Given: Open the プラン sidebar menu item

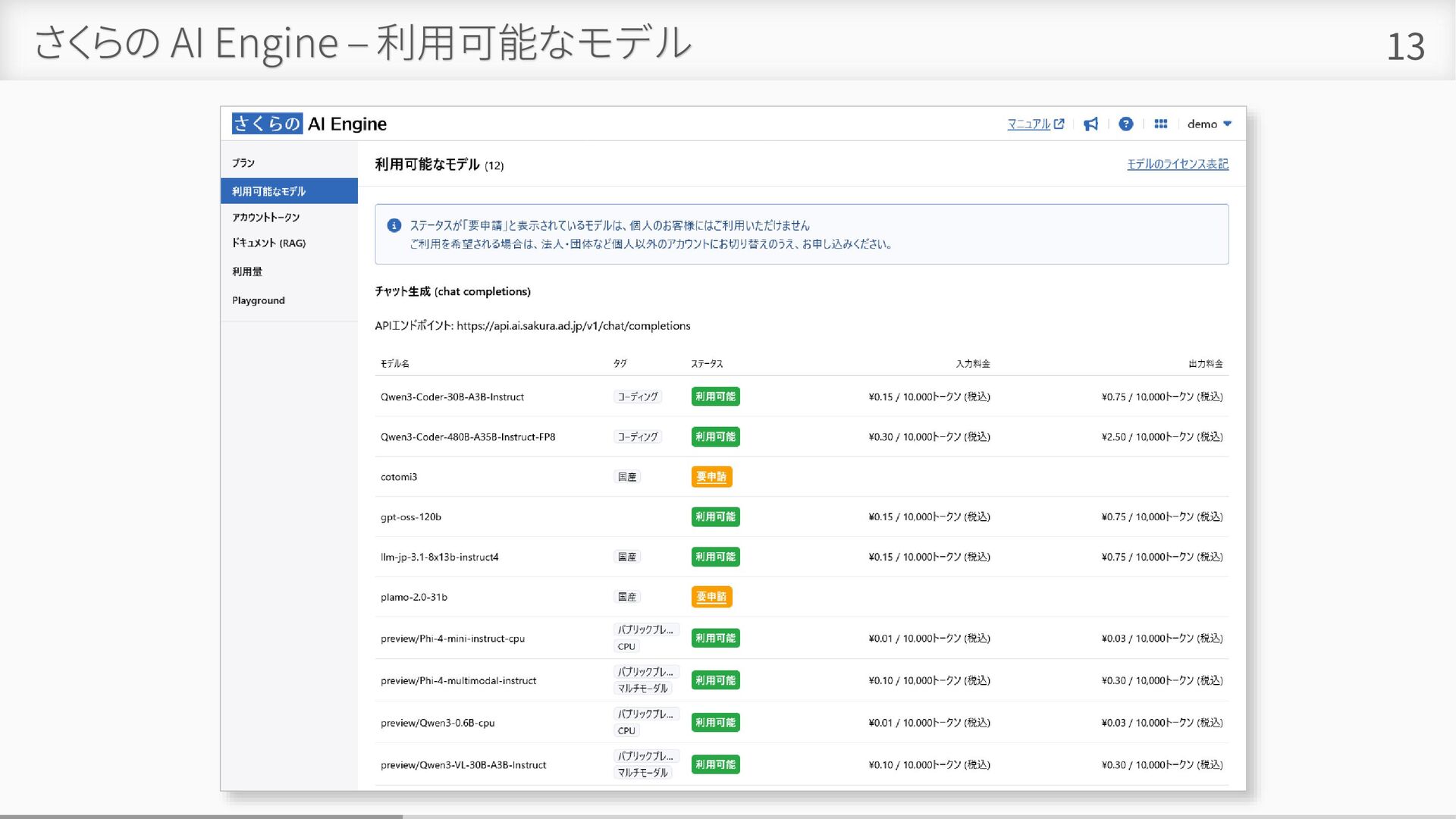Looking at the screenshot, I should tap(243, 163).
